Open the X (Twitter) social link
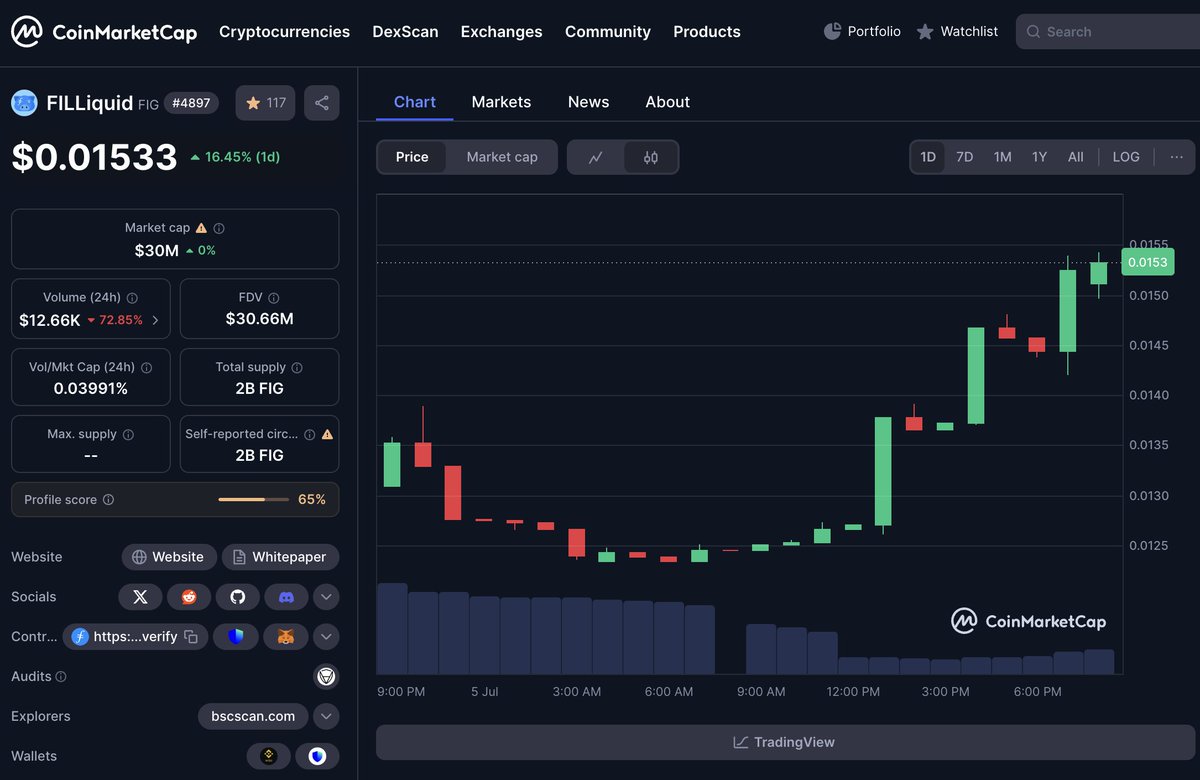The image size is (1200, 780). (x=140, y=597)
